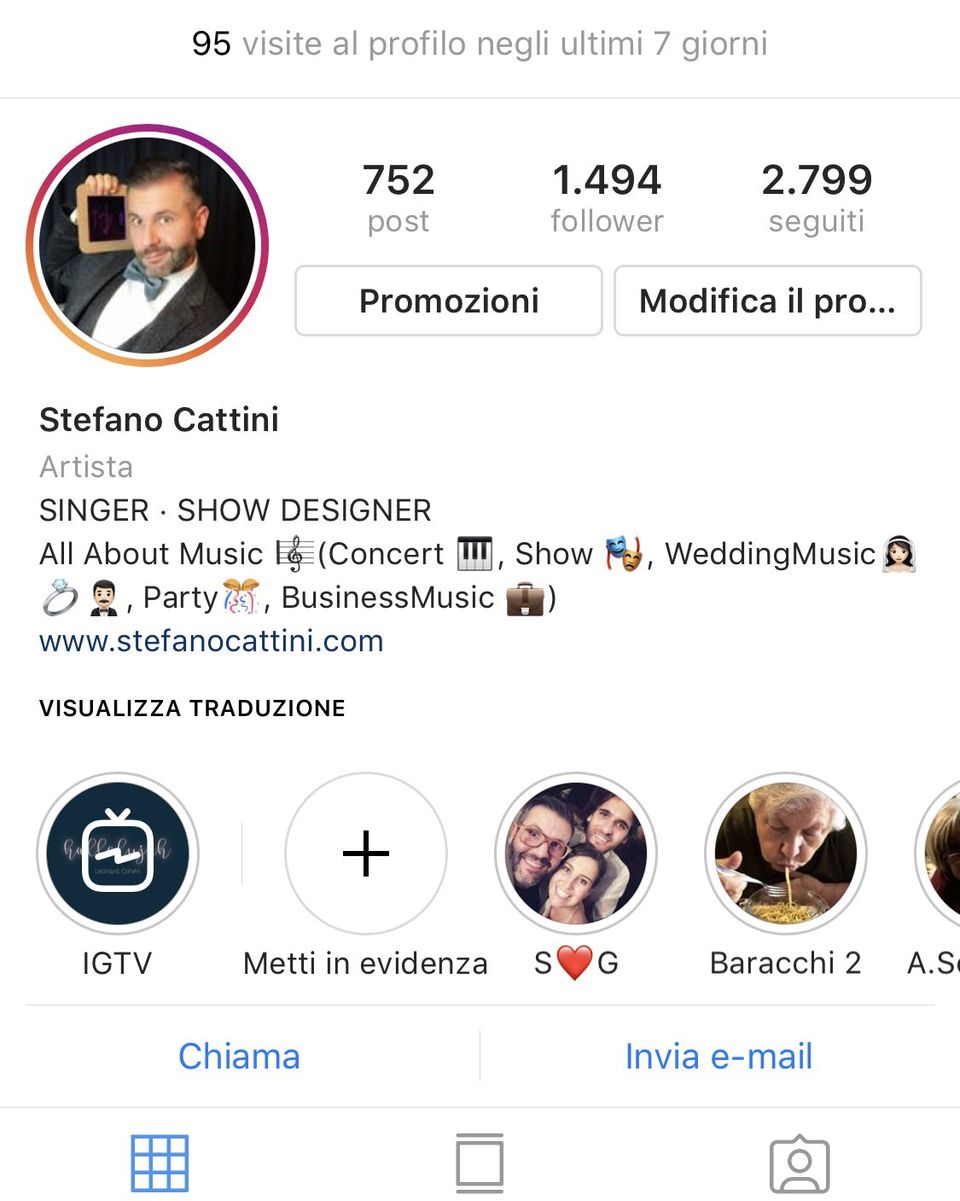Open the grid view tab icon

[x=160, y=1163]
